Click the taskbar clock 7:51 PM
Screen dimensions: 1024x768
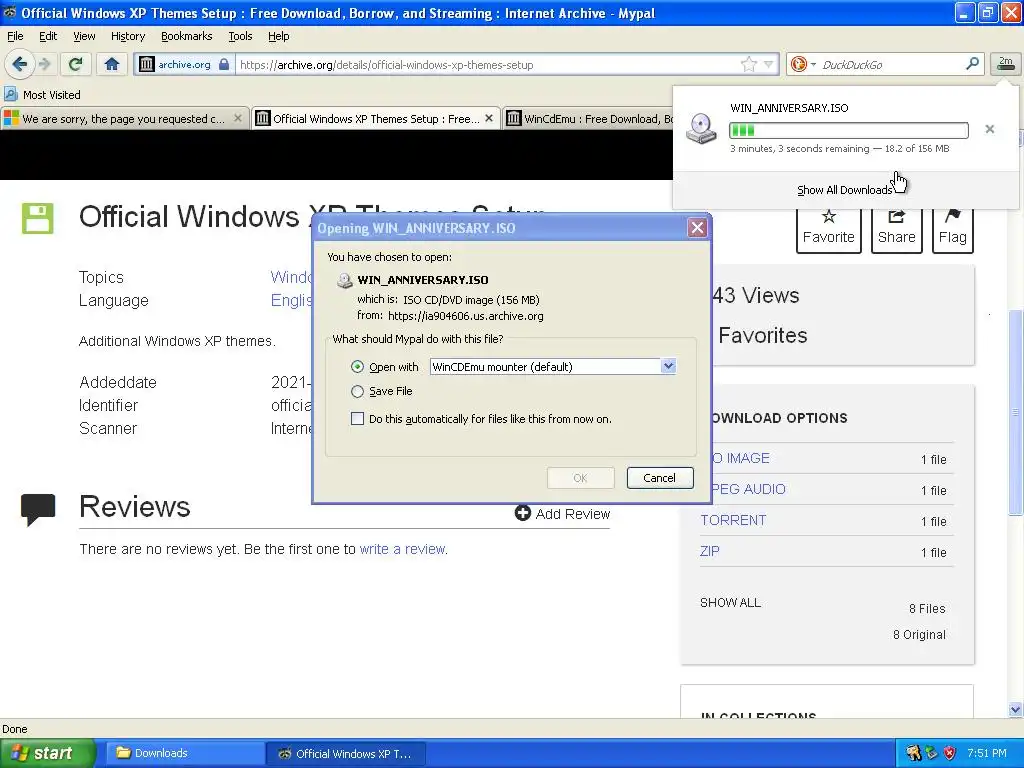coord(987,753)
